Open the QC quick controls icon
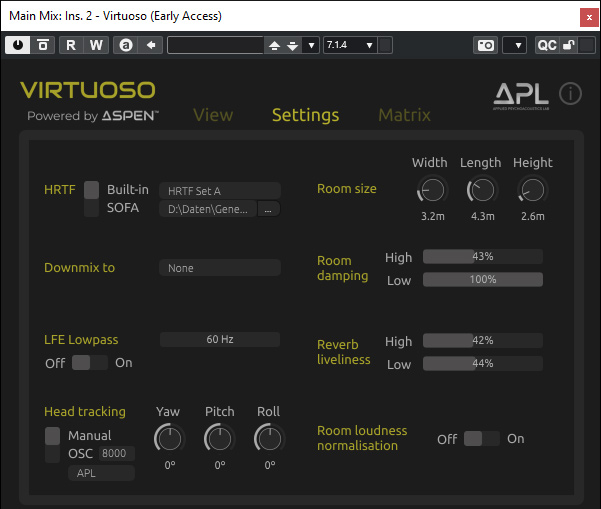Image resolution: width=601 pixels, height=509 pixels. coord(547,45)
